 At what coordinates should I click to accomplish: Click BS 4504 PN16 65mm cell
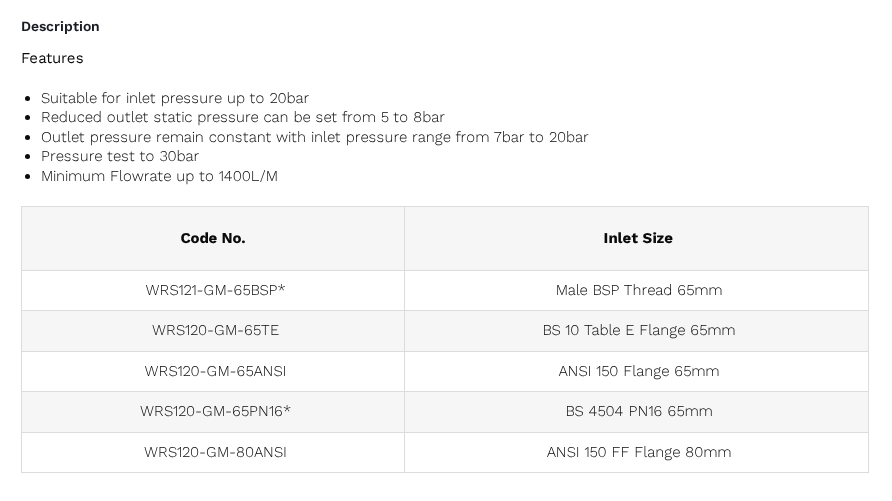pos(638,411)
